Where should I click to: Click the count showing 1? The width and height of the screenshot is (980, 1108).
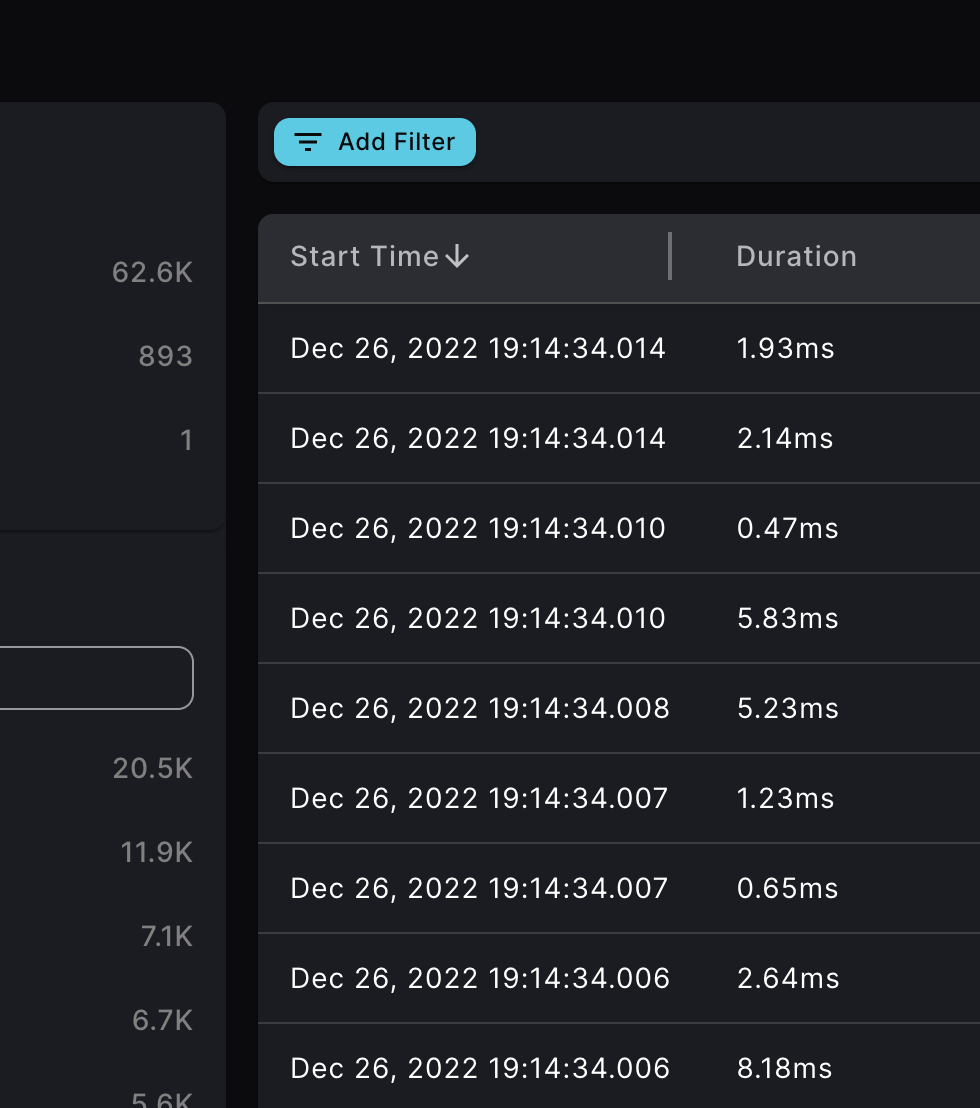coord(187,440)
